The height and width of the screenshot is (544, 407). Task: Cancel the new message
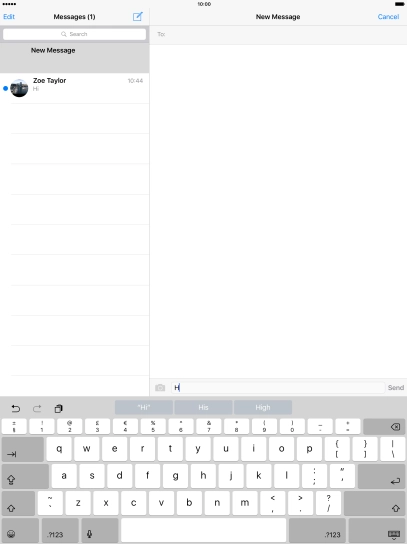pos(388,17)
